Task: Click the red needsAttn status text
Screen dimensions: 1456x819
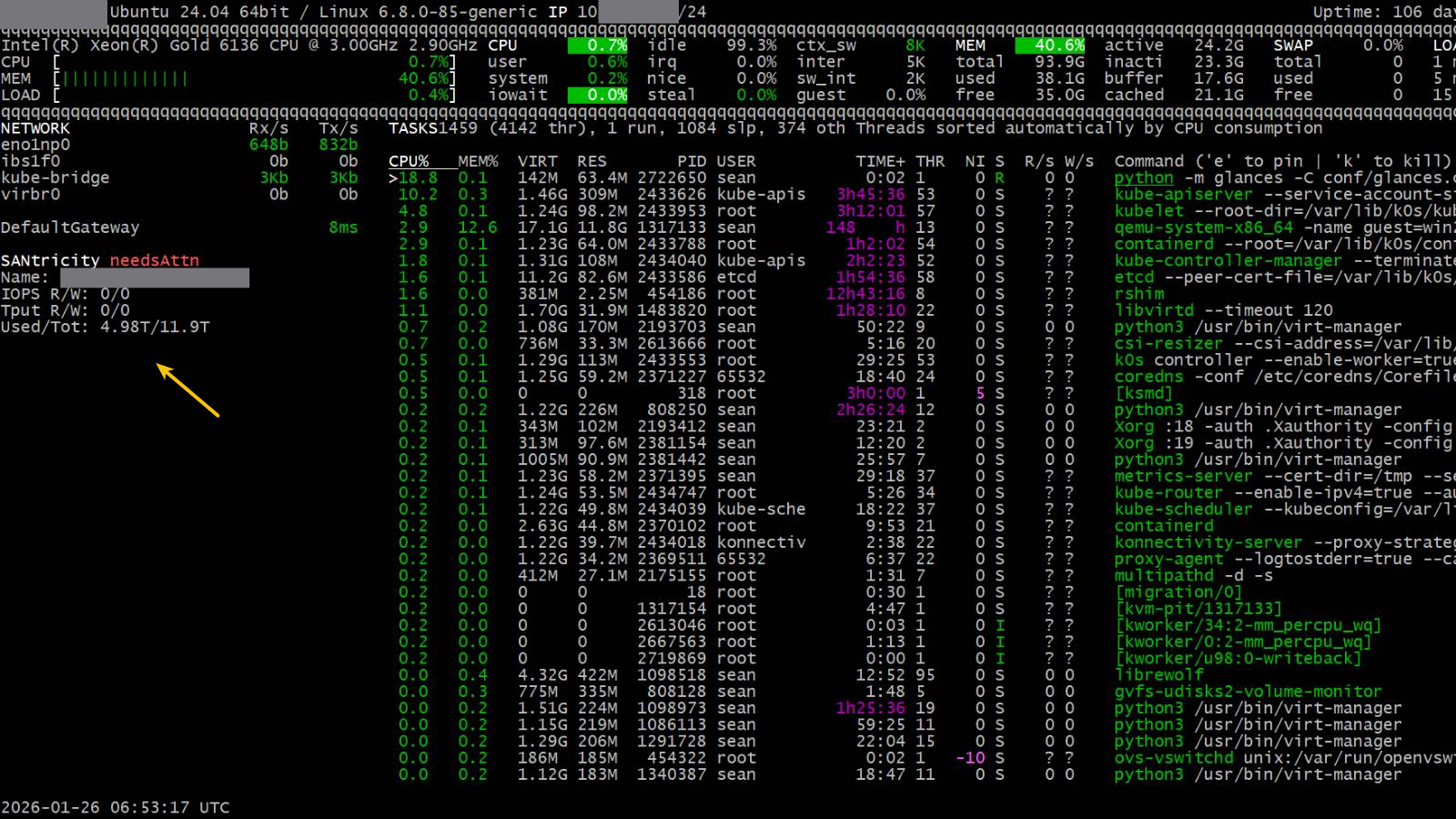Action: pyautogui.click(x=154, y=260)
